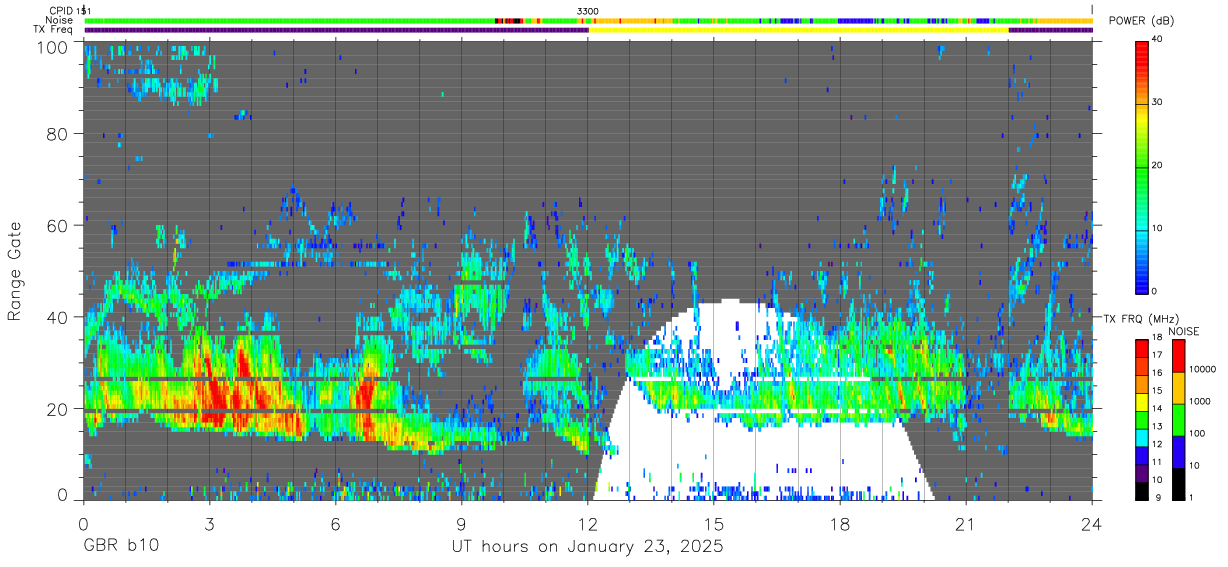Click the 'TX Freq' row label at top
The width and height of the screenshot is (1228, 567).
(x=53, y=30)
